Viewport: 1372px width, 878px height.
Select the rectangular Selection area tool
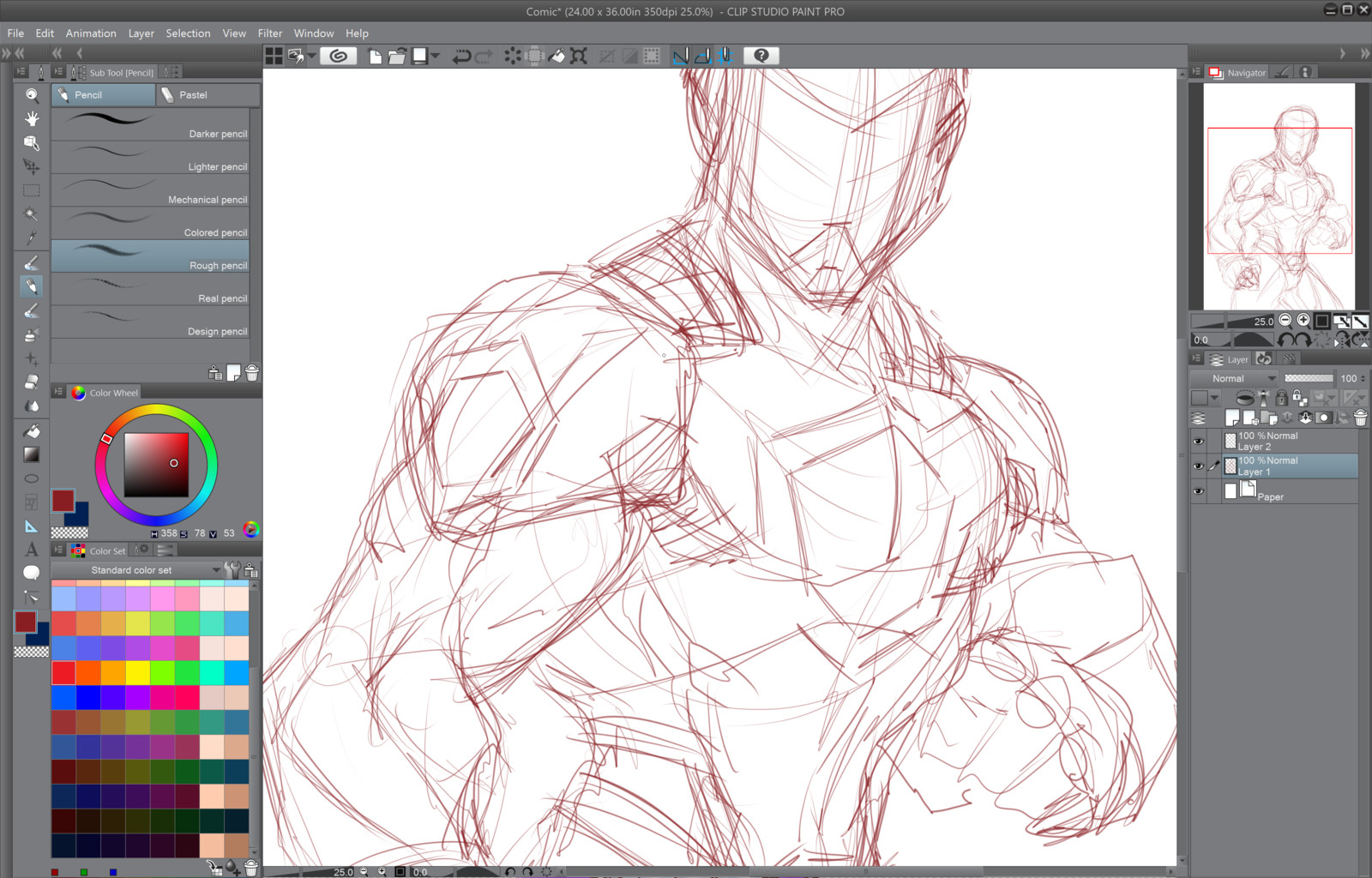(x=32, y=190)
